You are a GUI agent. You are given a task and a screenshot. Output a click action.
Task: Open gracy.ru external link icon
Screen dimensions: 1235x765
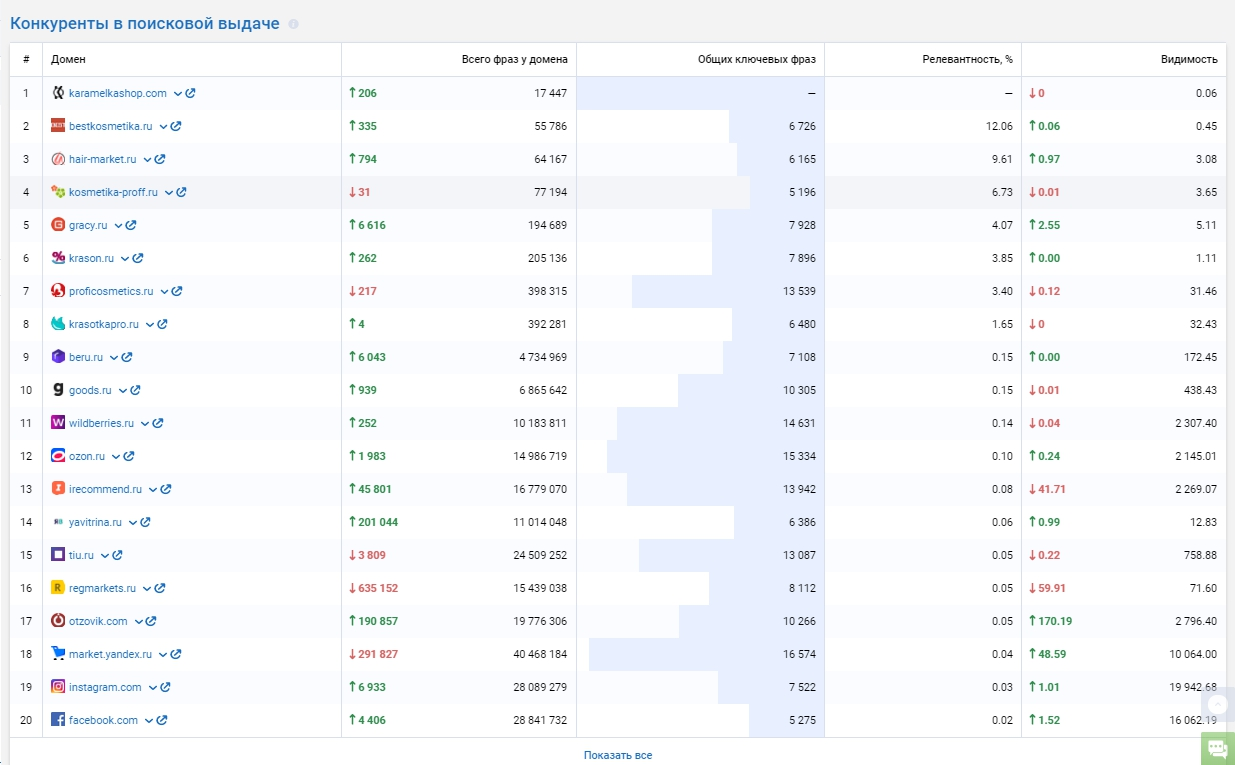[131, 225]
